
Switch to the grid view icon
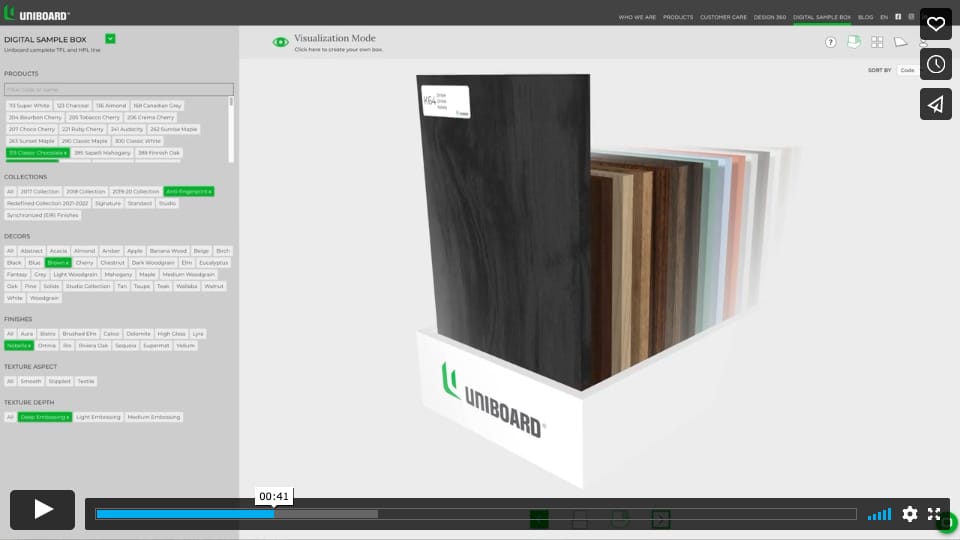coord(877,42)
